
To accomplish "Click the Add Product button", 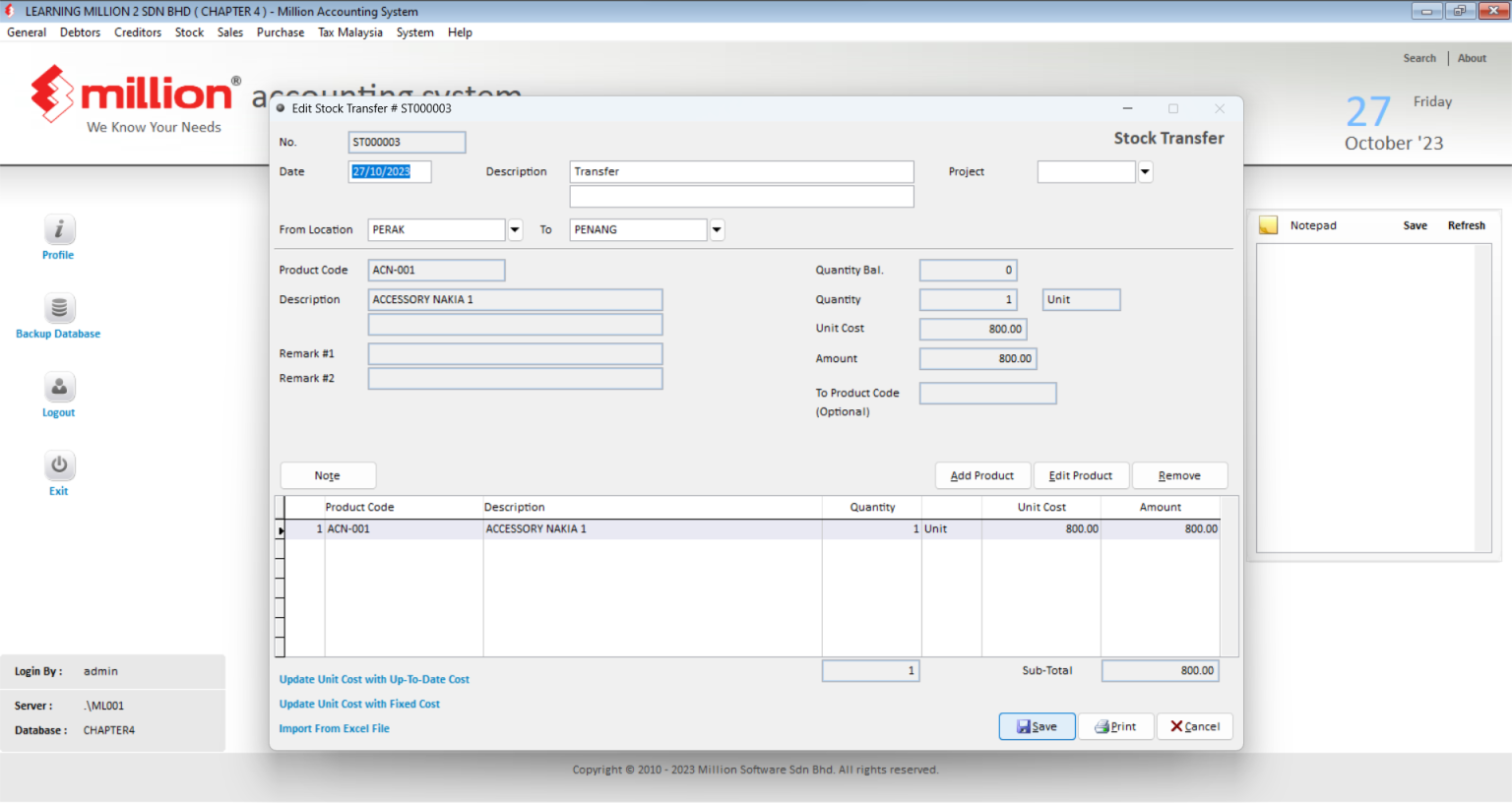I will (x=982, y=475).
